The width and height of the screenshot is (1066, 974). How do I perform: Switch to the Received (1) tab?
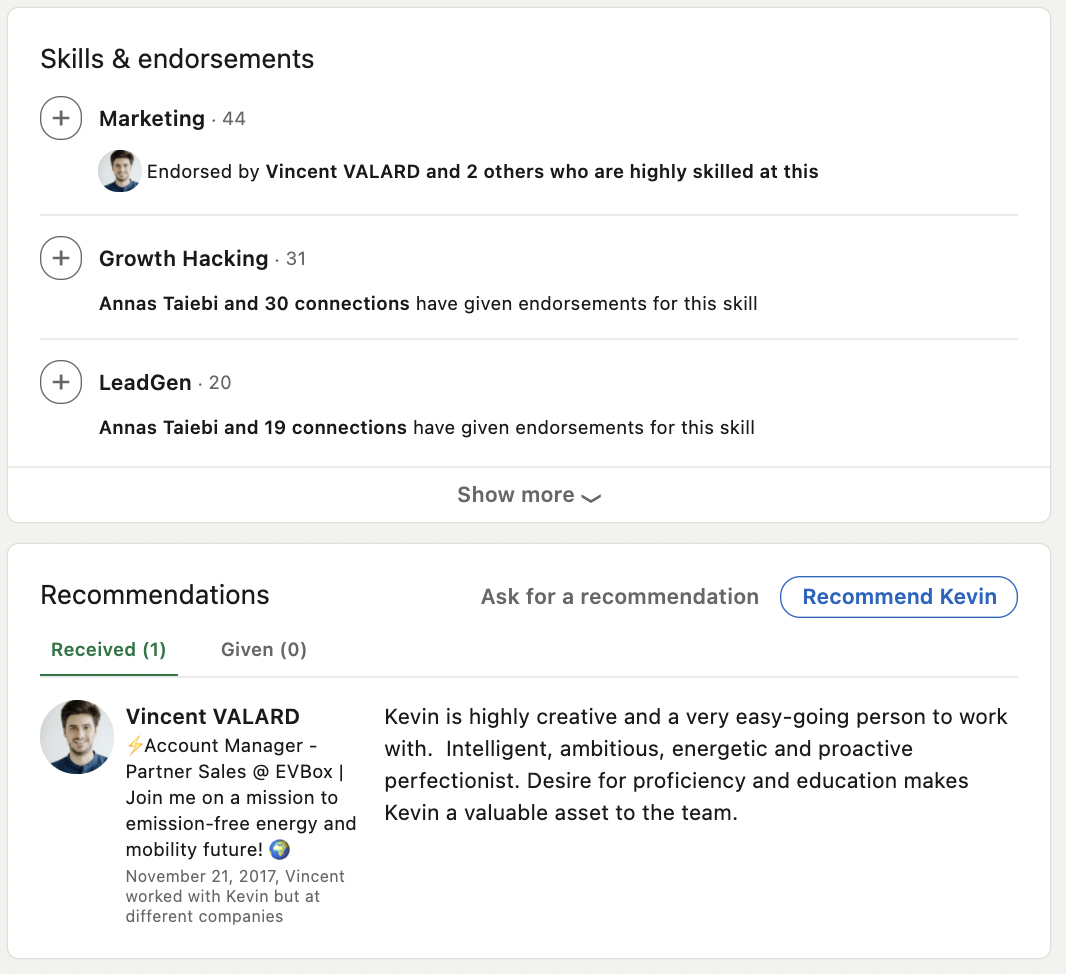109,650
